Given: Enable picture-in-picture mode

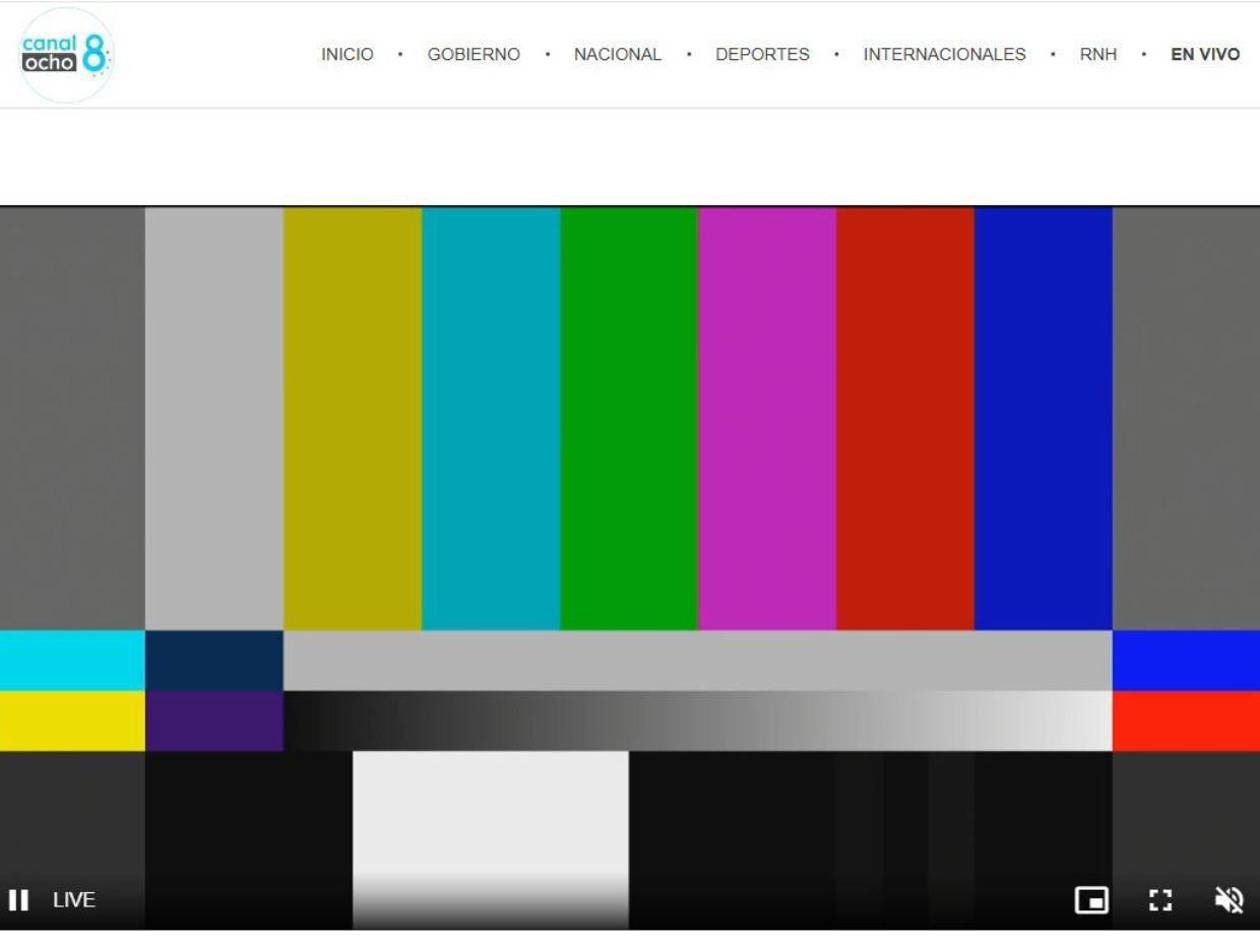Looking at the screenshot, I should pos(1091,900).
